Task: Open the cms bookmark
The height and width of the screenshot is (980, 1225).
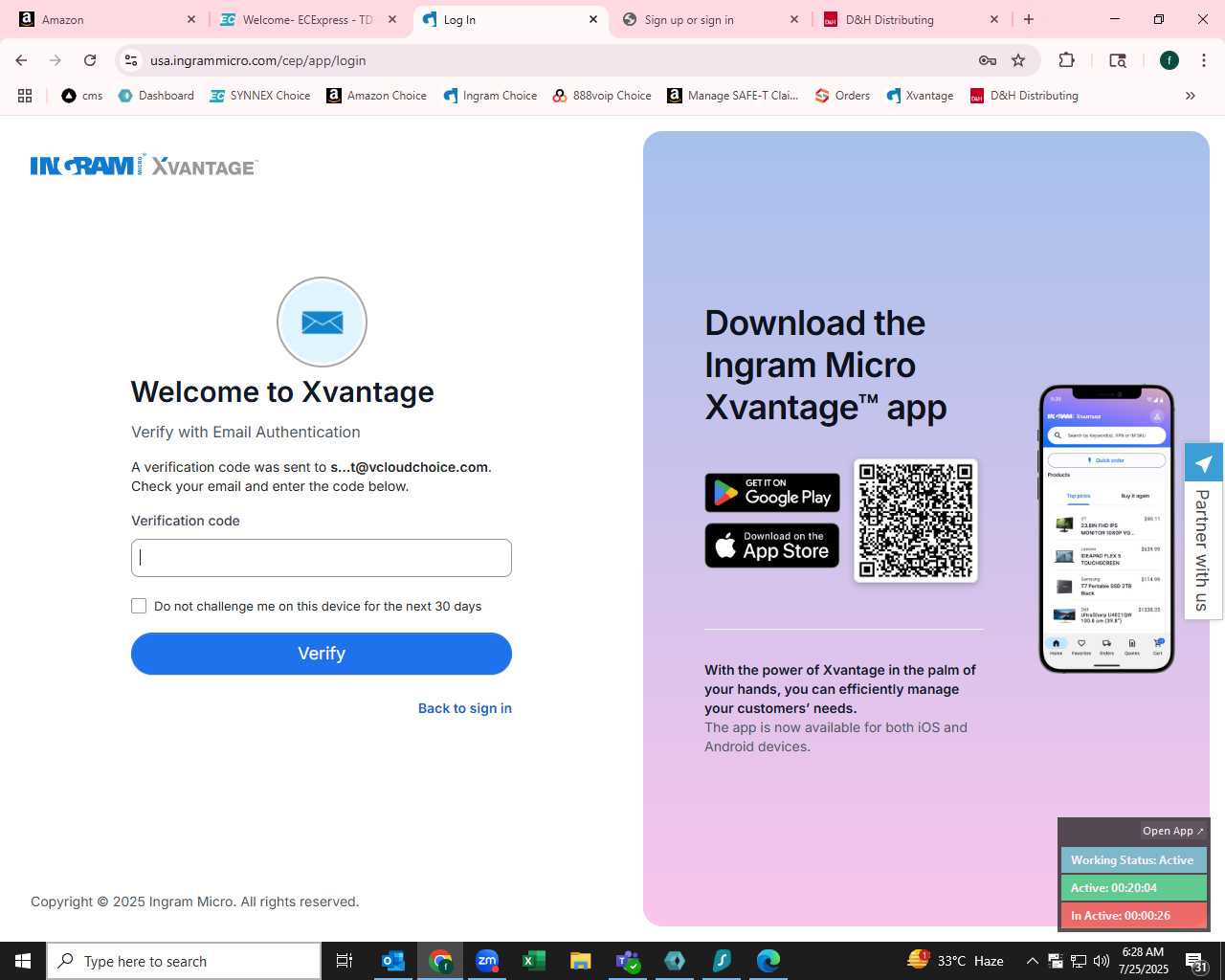Action: 82,96
